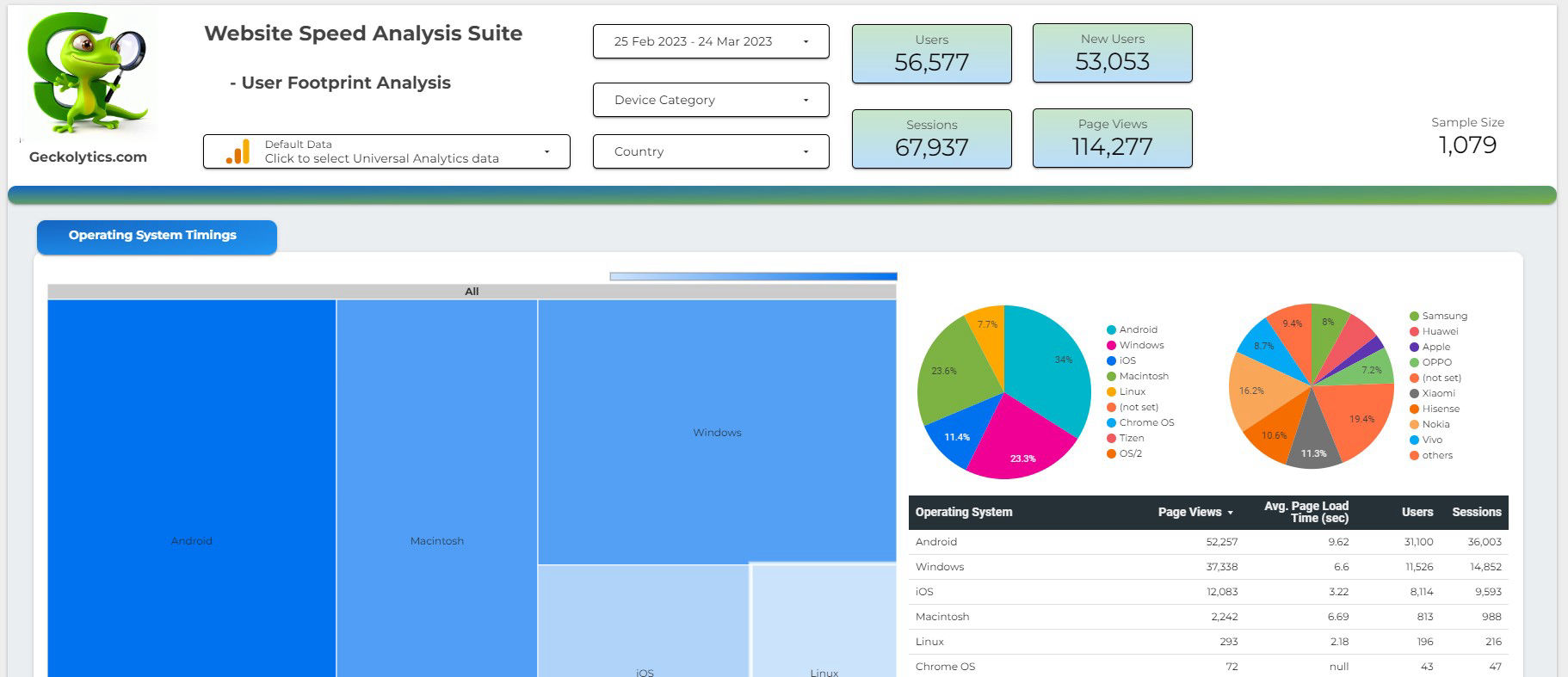The height and width of the screenshot is (677, 1568).
Task: Click the Huawei legend entry
Action: coord(1434,331)
